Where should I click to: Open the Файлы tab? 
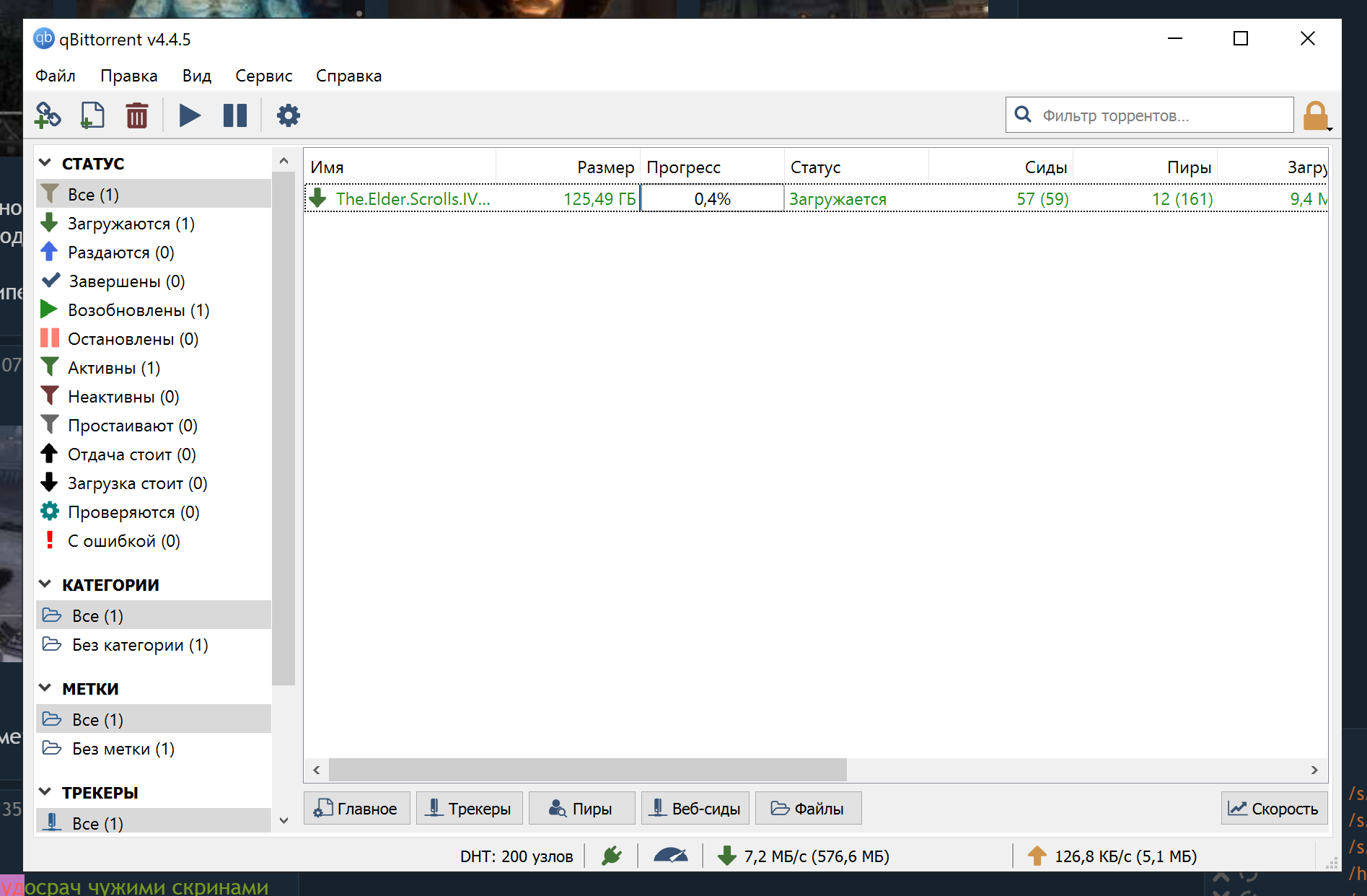tap(809, 809)
